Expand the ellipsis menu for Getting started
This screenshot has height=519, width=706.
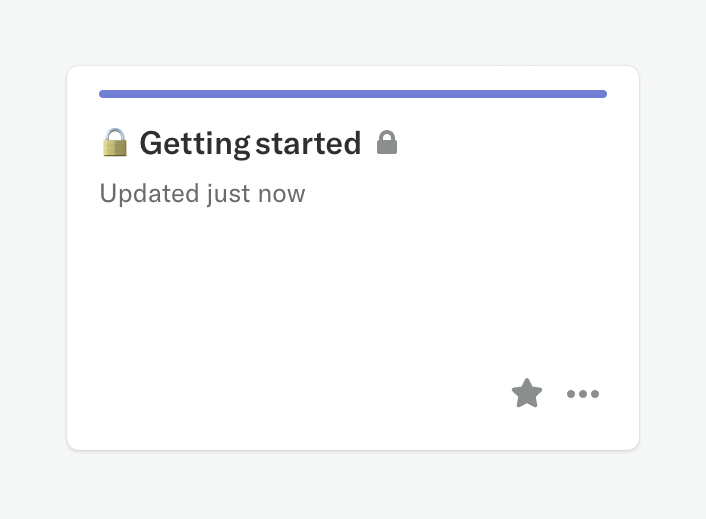583,394
